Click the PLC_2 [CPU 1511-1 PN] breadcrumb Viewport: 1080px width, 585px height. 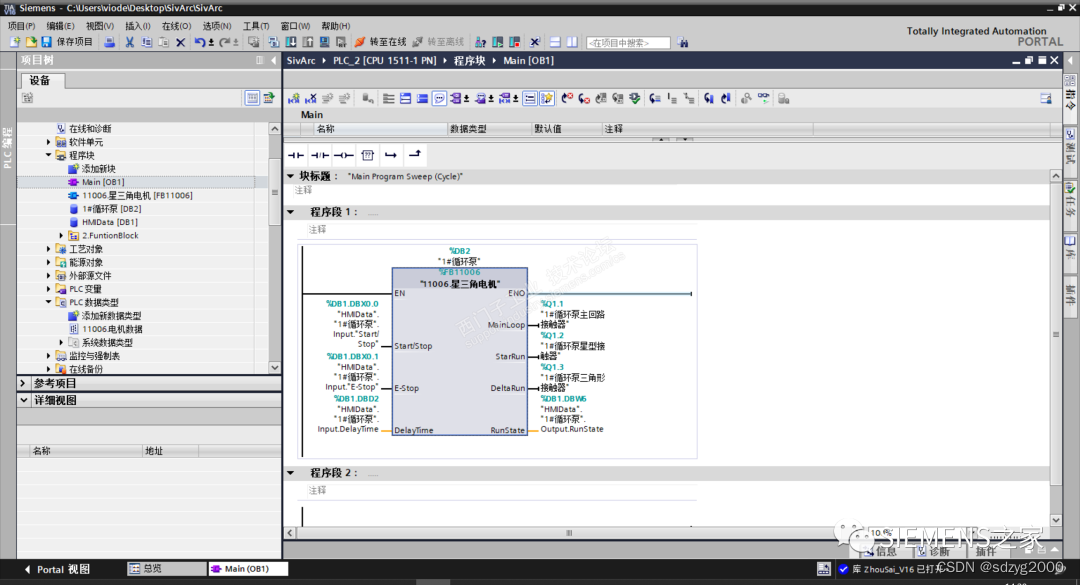coord(384,61)
